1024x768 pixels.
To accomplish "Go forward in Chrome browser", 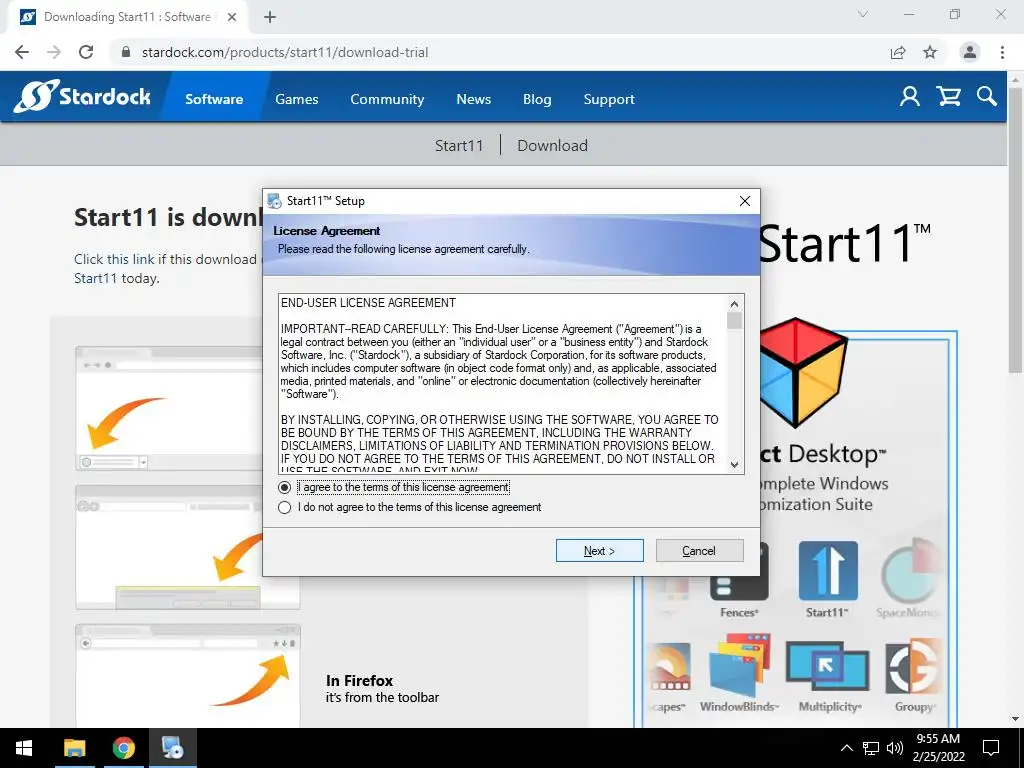I will [x=54, y=52].
